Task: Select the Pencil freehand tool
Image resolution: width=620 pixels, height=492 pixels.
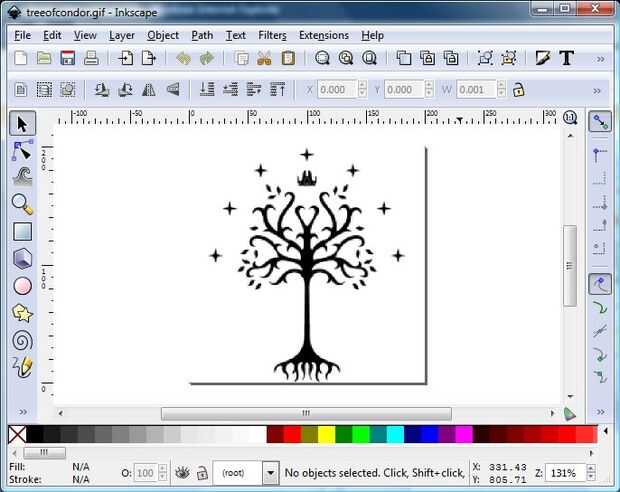Action: [x=22, y=367]
